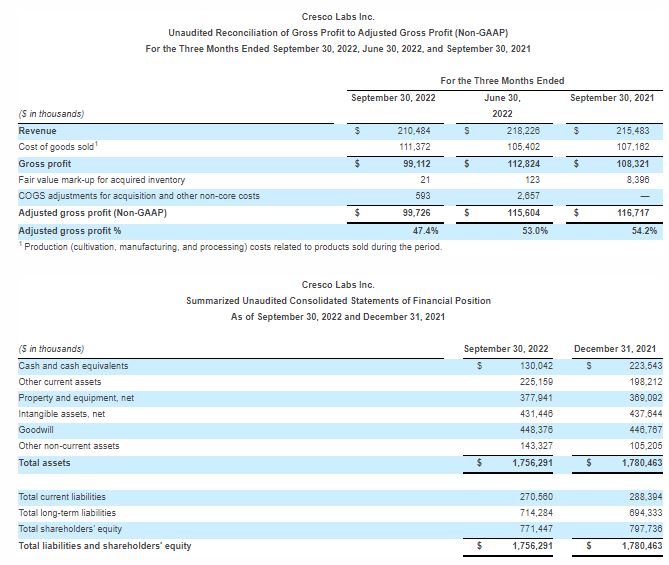Click the Property and equipment, net label
This screenshot has width=669, height=565.
coord(76,398)
